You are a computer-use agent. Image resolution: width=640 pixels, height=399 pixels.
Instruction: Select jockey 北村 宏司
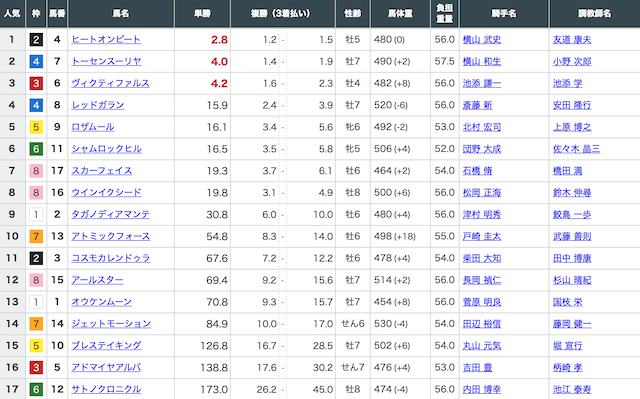click(x=482, y=127)
